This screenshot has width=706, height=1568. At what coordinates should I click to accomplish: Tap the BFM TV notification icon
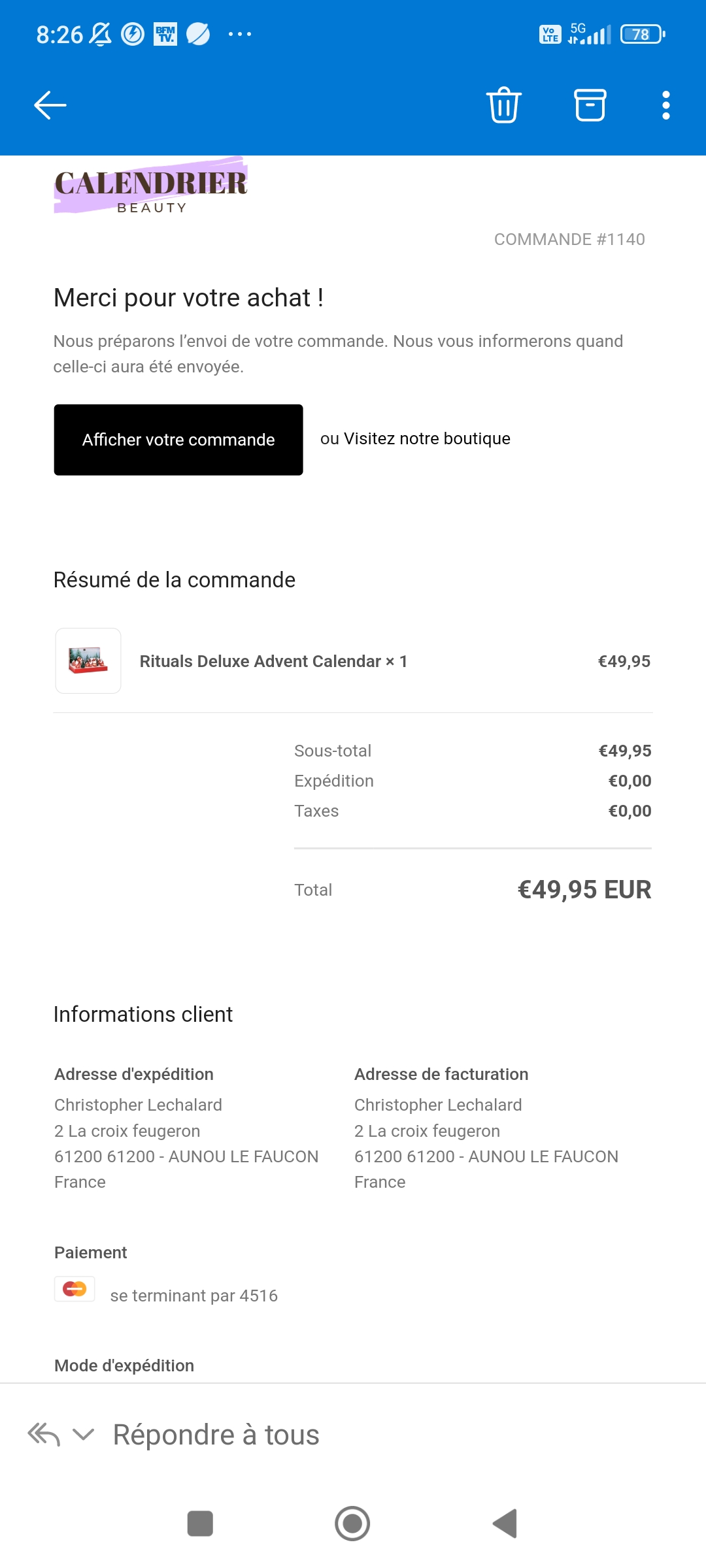[165, 34]
